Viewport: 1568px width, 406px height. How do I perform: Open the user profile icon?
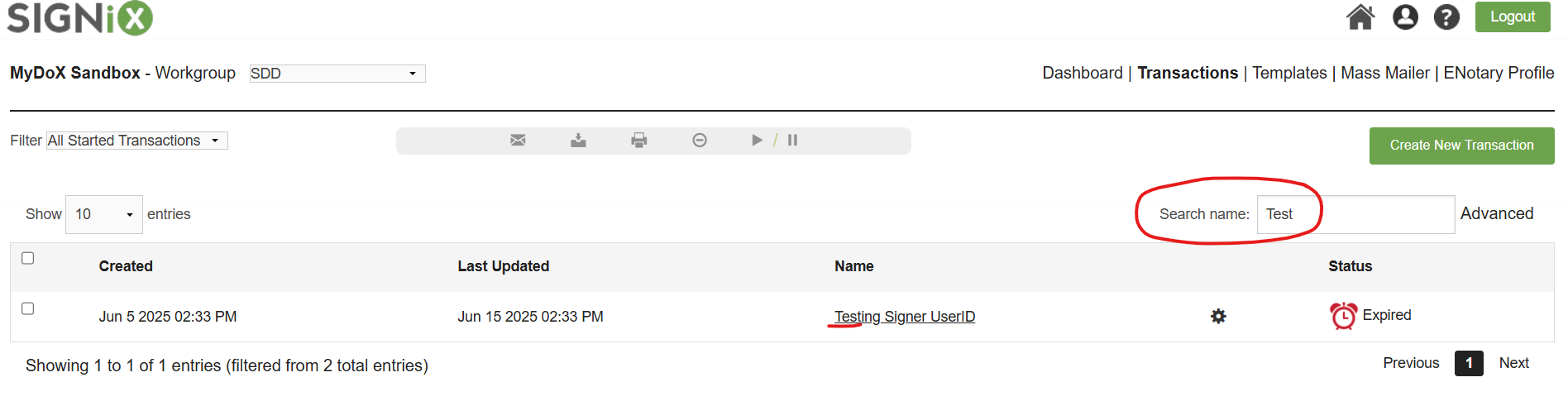(x=1405, y=17)
